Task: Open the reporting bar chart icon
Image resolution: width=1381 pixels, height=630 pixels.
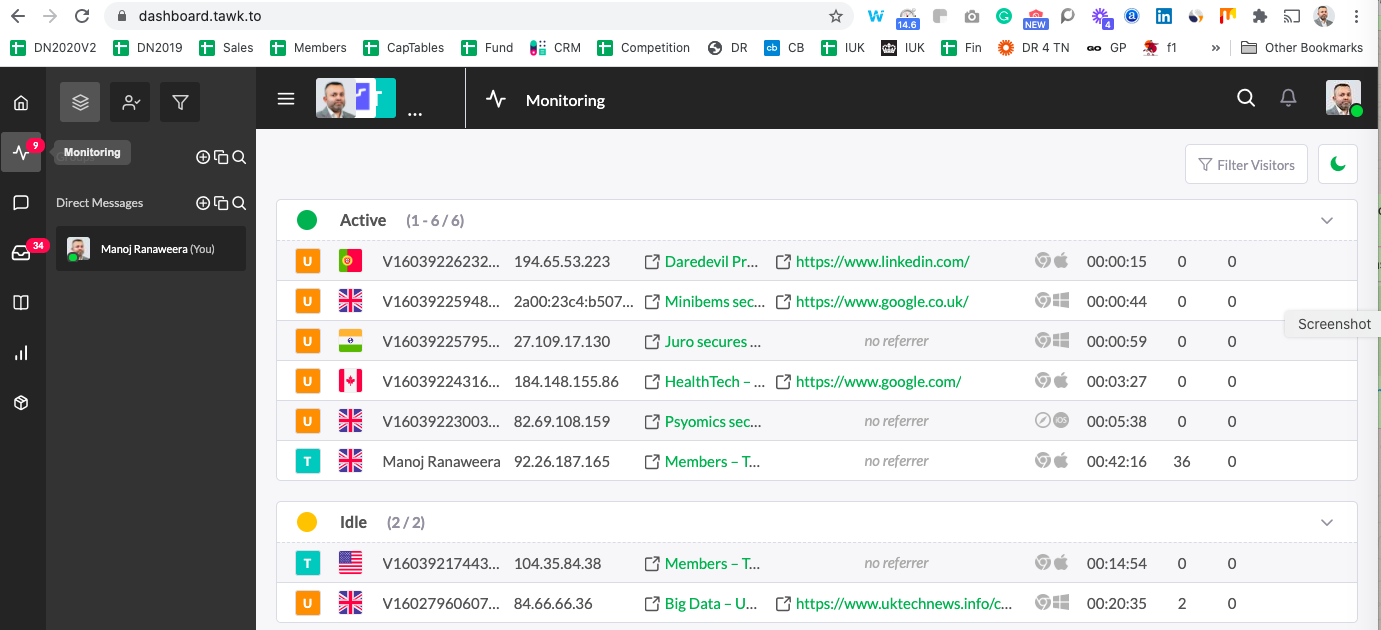Action: pos(21,353)
